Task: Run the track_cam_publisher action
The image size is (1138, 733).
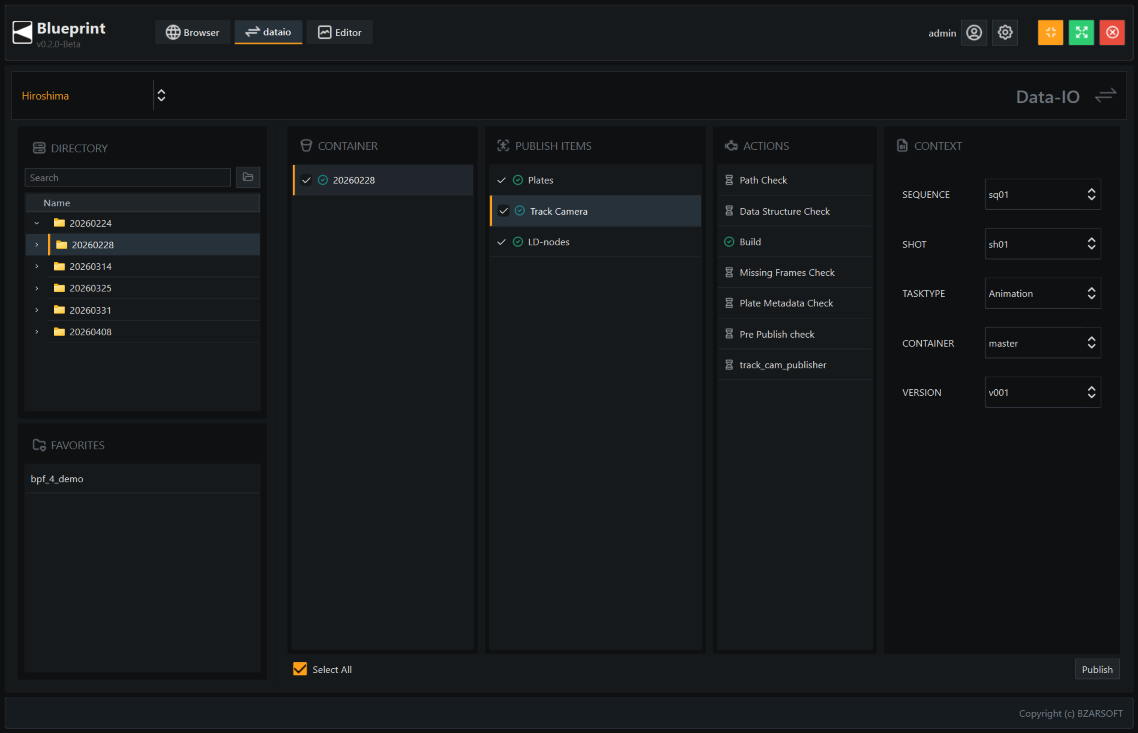Action: (795, 365)
